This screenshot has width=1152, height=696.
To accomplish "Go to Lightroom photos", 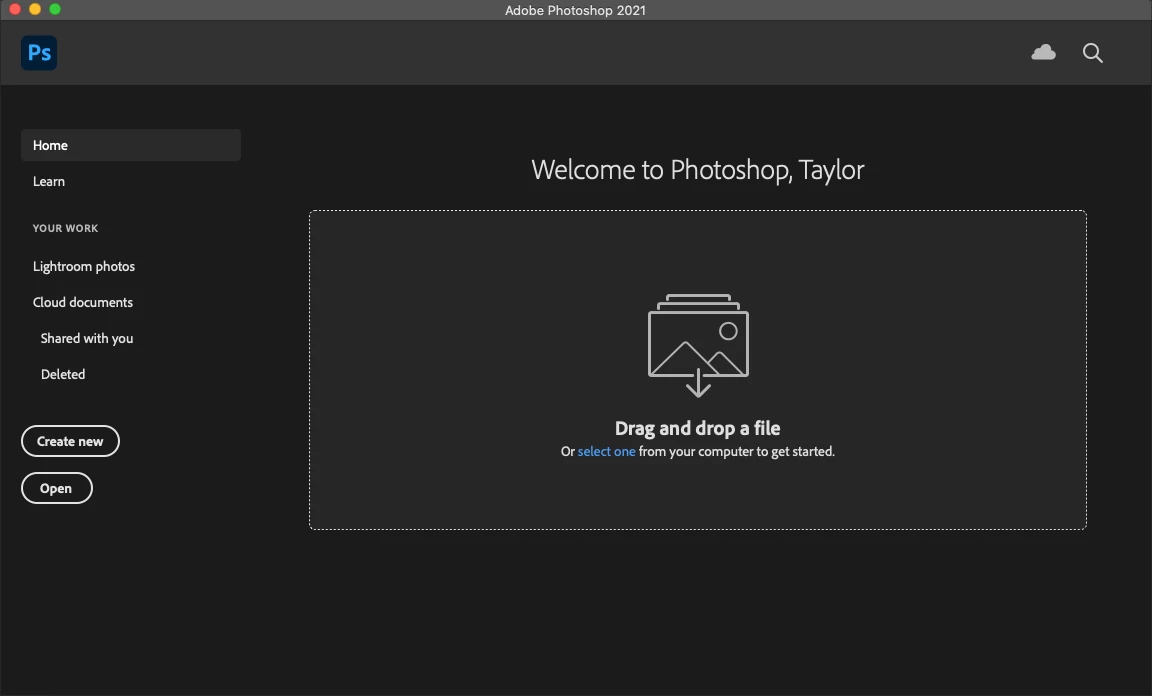I will pos(84,266).
